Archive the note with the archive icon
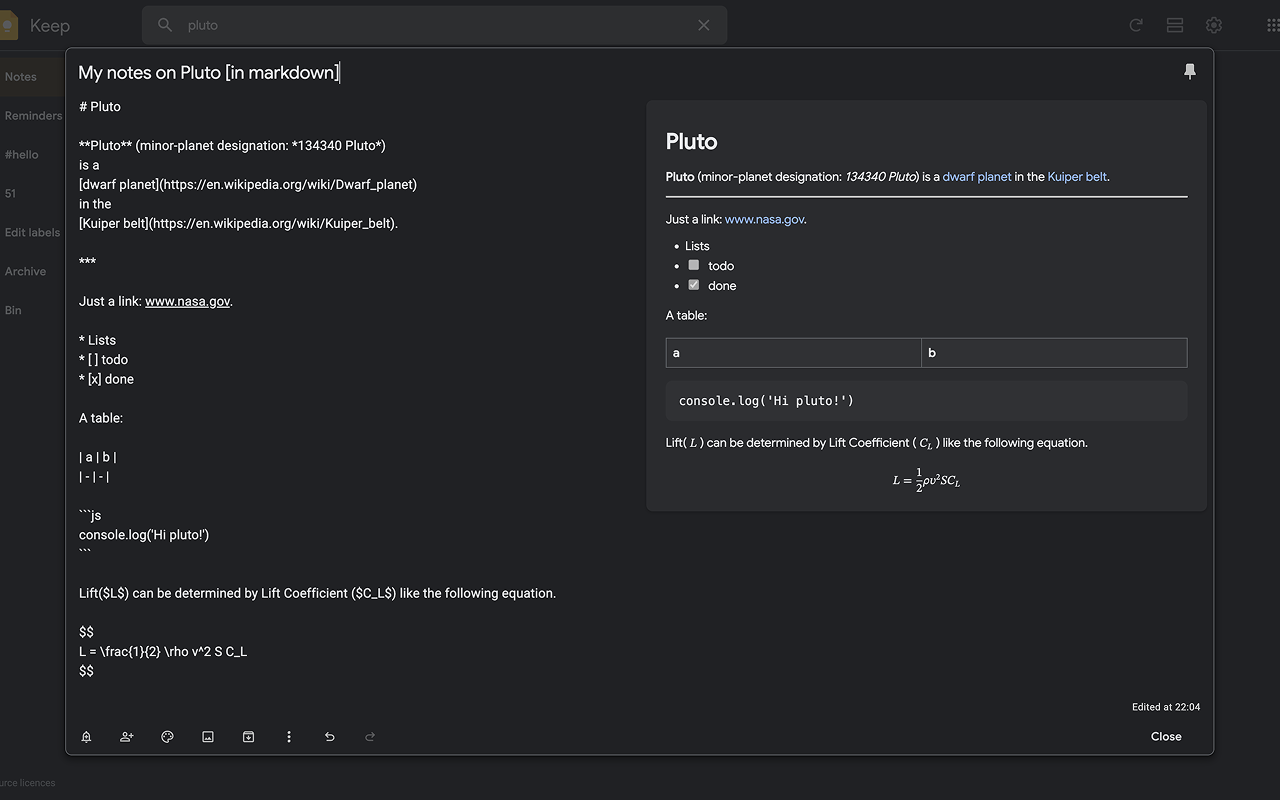The width and height of the screenshot is (1280, 800). tap(248, 737)
